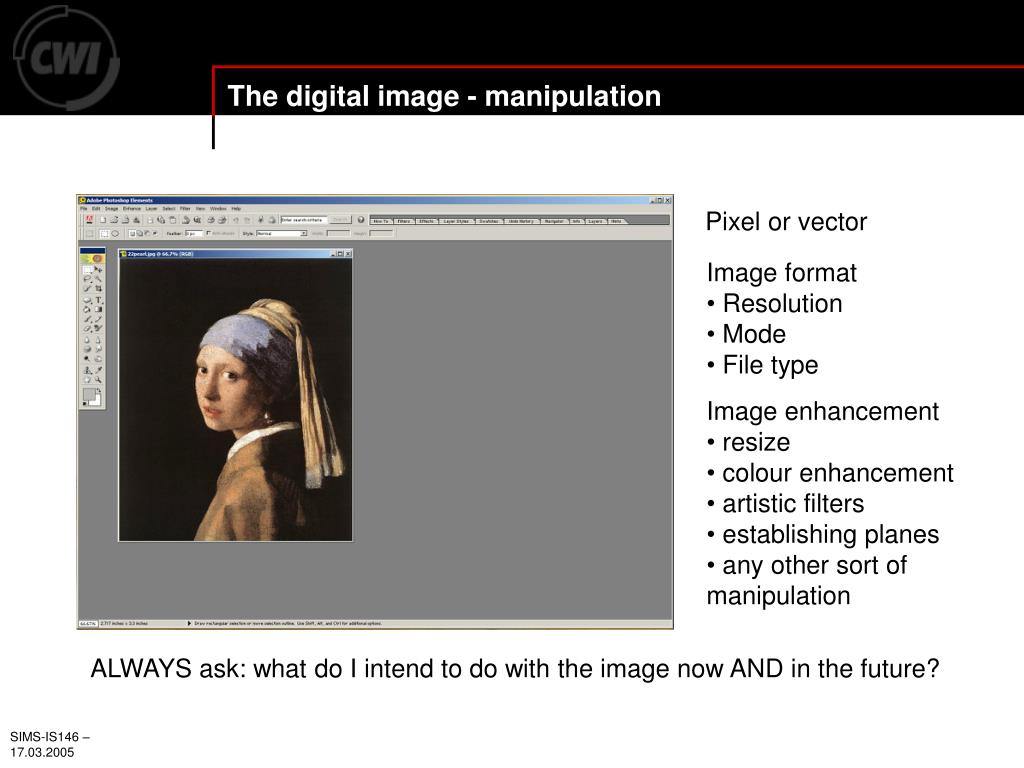Open the Undo History palette tab
Screen dimensions: 1024x768
pos(521,221)
